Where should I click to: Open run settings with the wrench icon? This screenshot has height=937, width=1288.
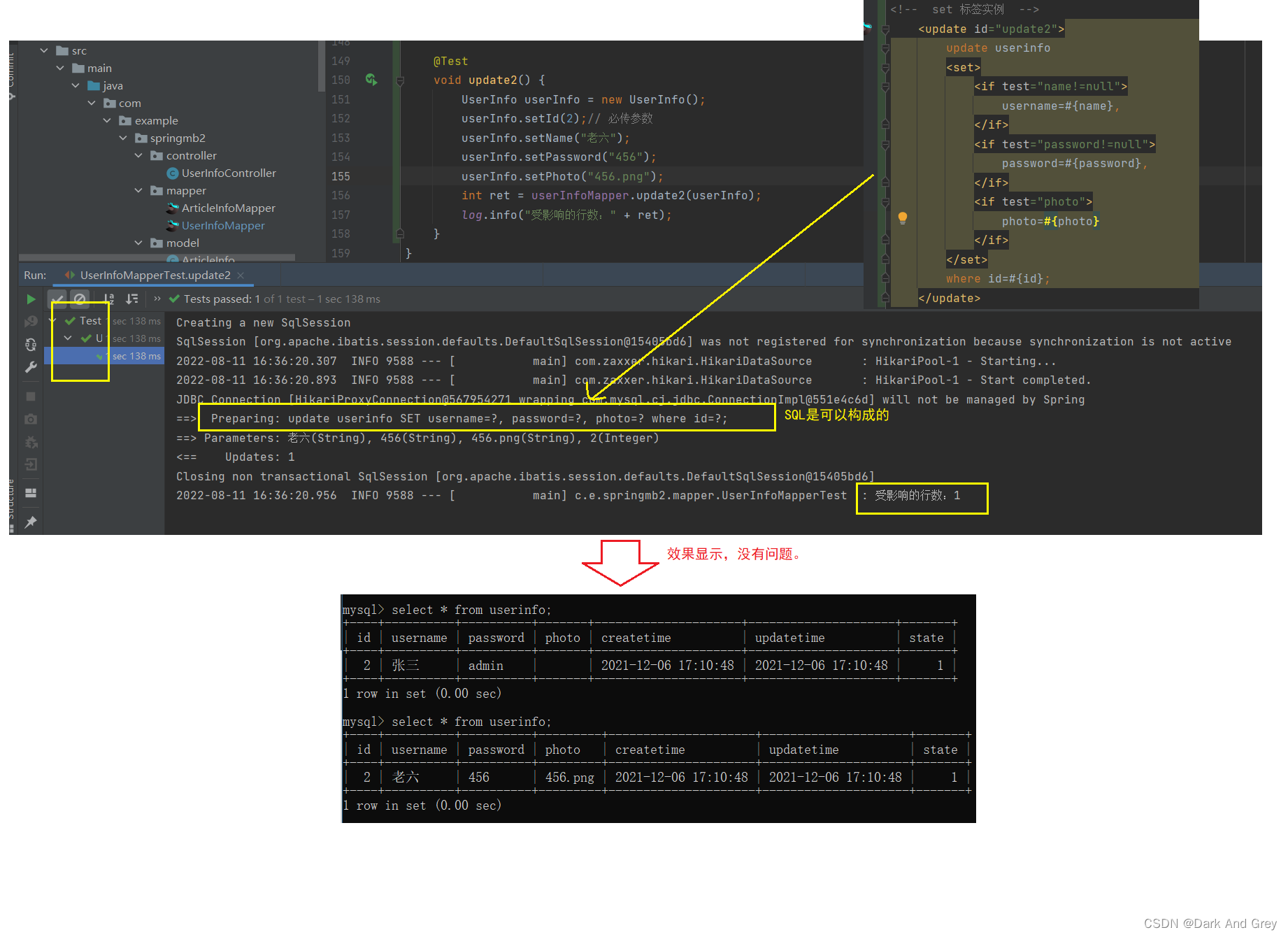(x=31, y=367)
